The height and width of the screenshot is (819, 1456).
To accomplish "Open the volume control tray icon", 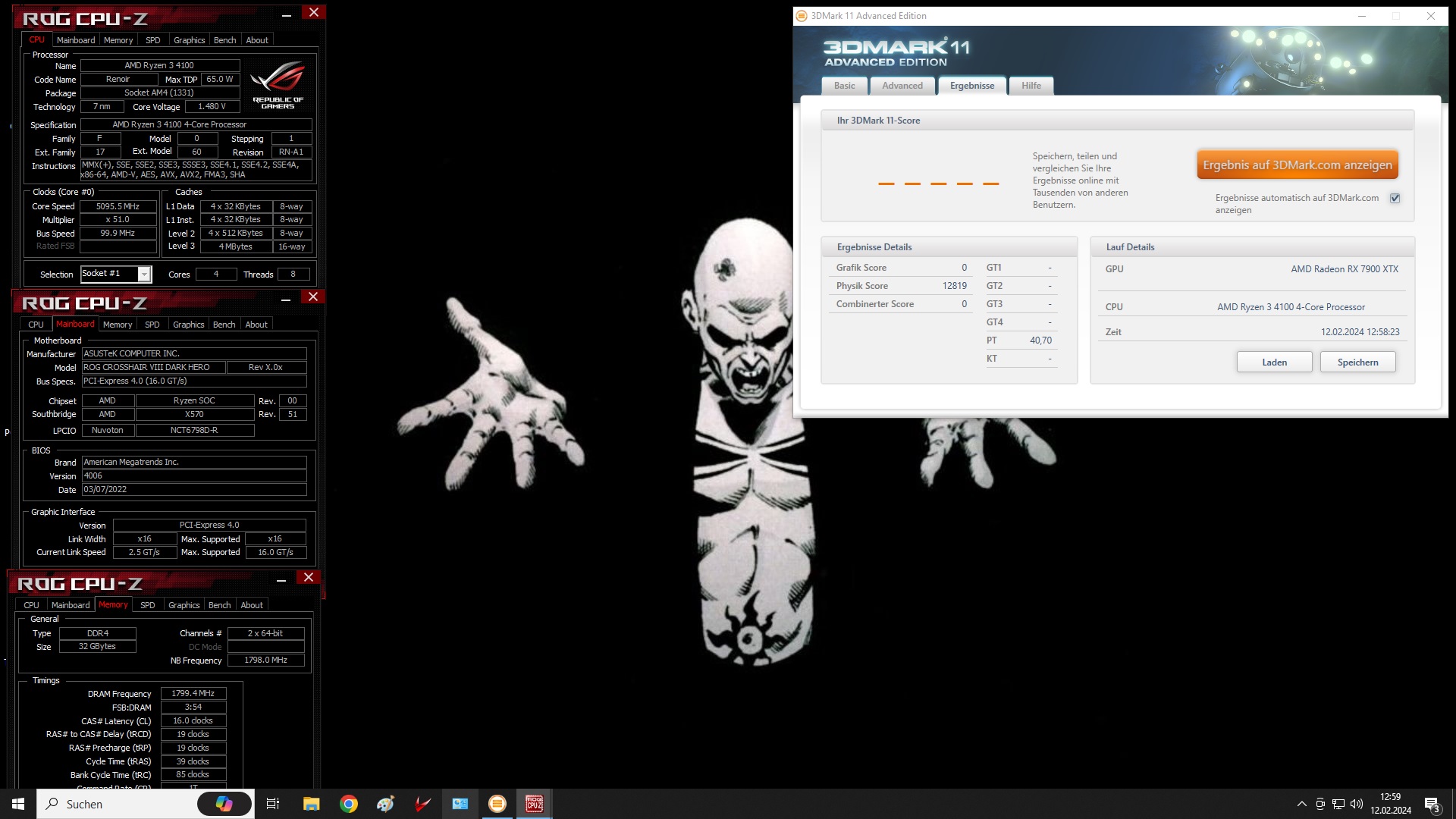I will tap(1357, 804).
